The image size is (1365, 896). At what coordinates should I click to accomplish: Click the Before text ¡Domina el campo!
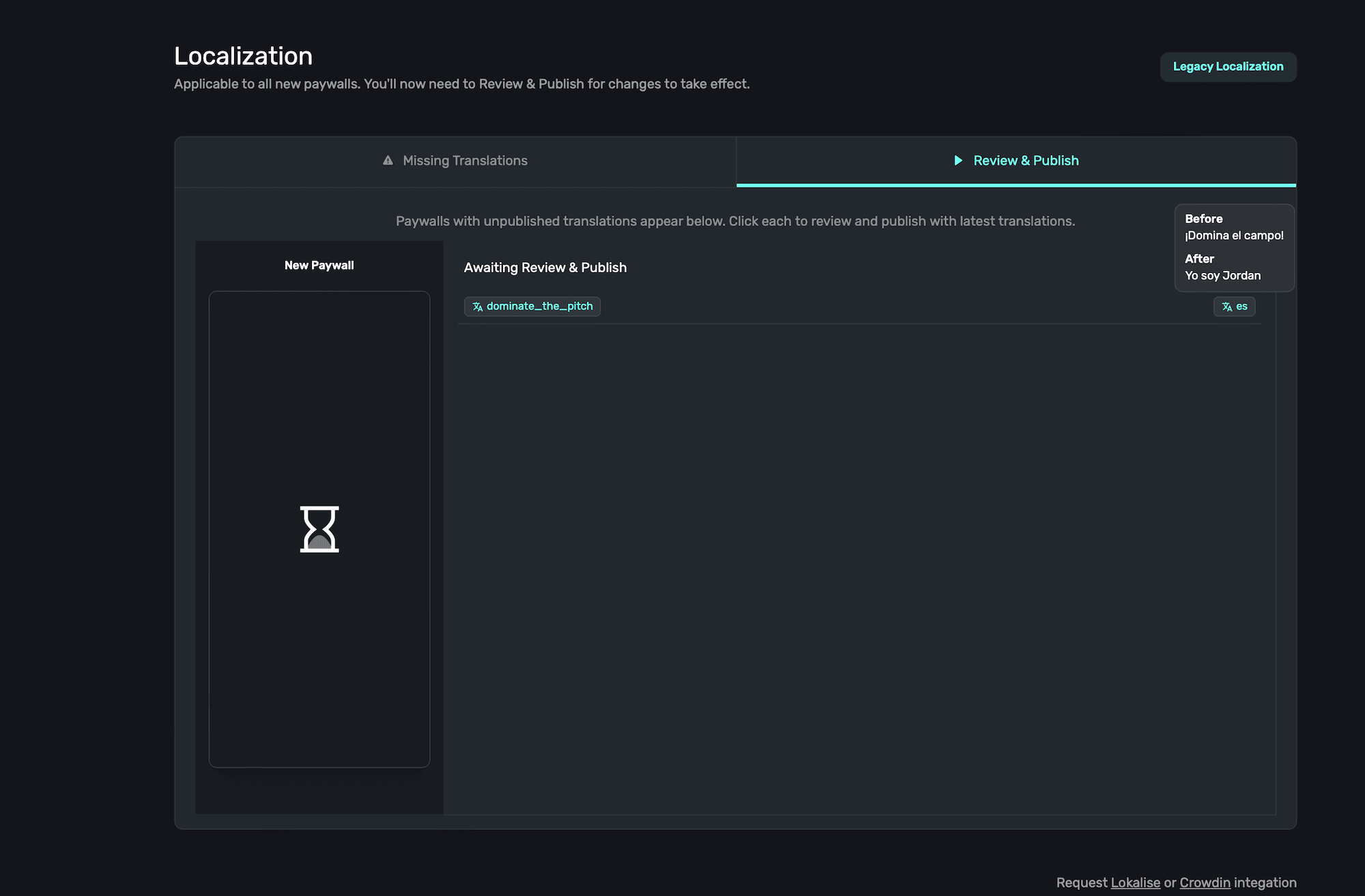1234,235
